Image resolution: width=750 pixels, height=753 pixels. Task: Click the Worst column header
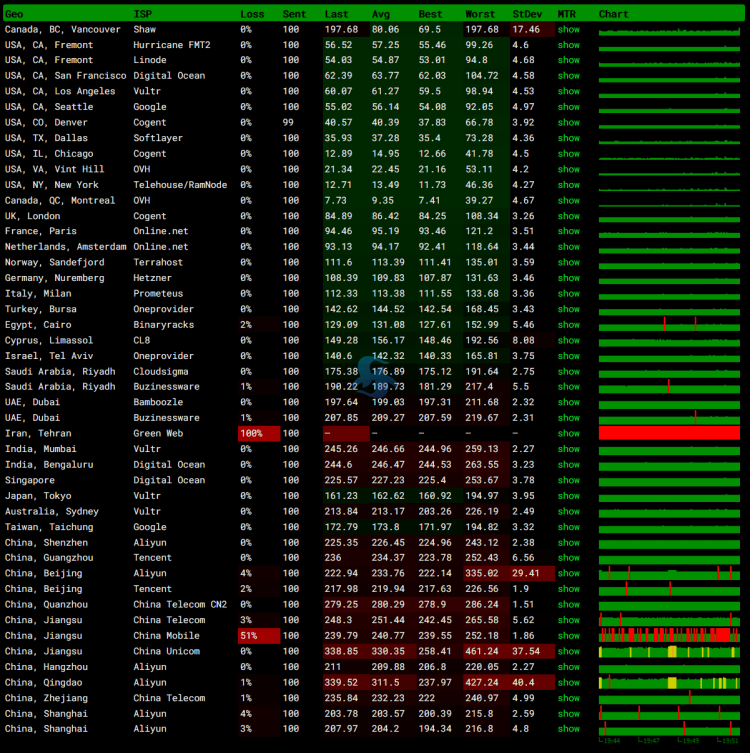pyautogui.click(x=480, y=14)
